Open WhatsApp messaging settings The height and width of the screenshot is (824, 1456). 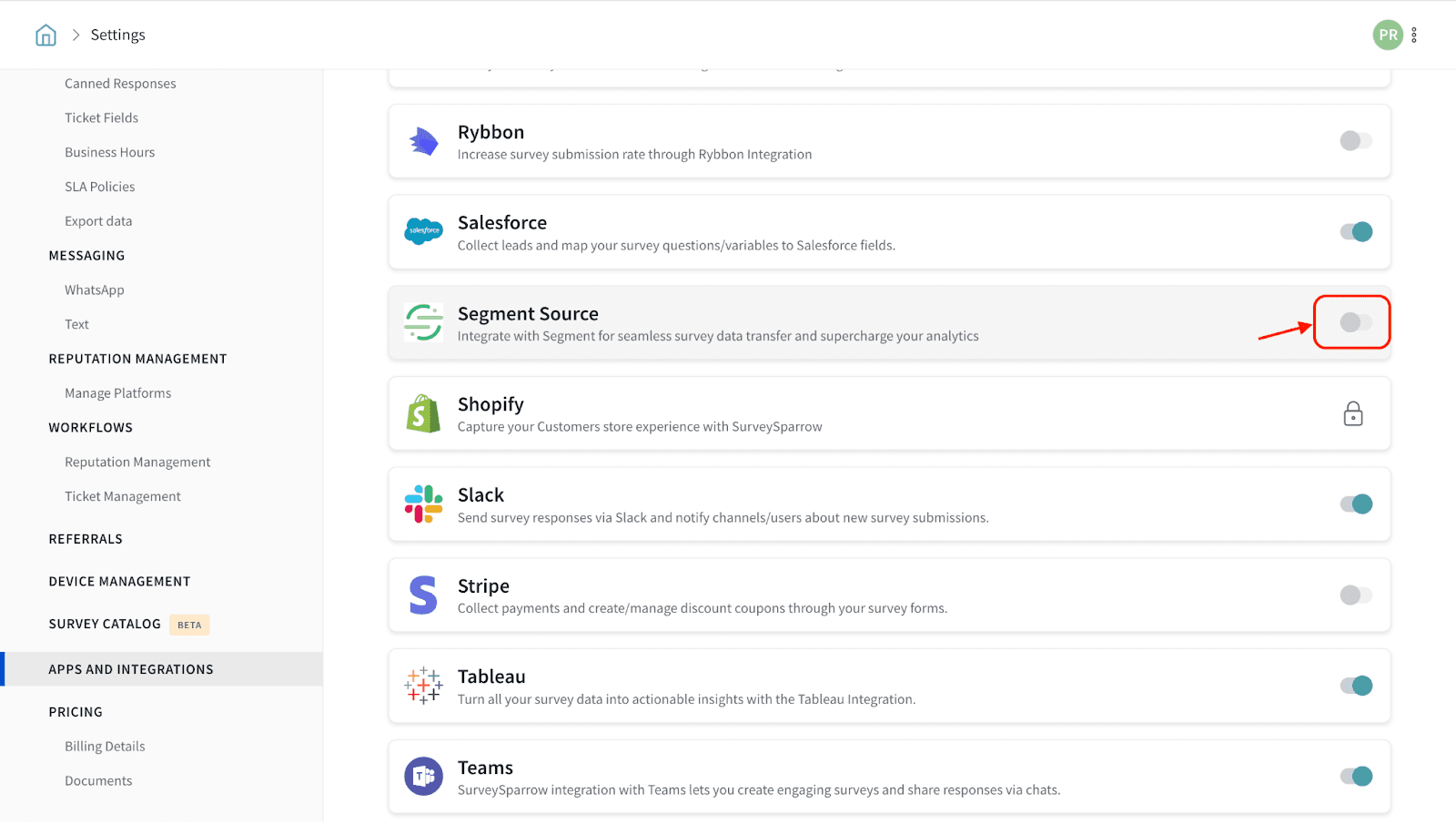click(x=95, y=290)
